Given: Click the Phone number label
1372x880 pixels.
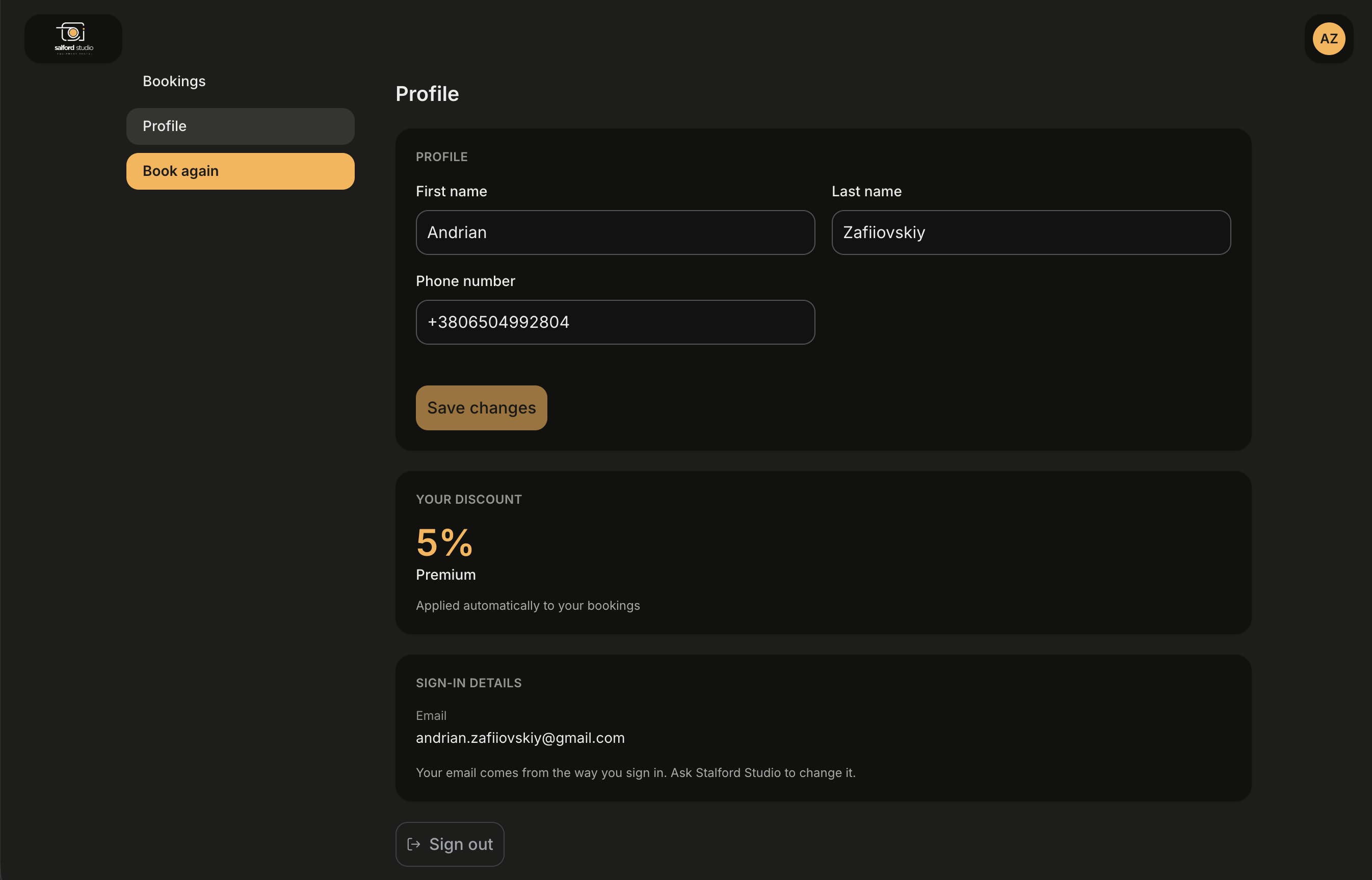Looking at the screenshot, I should 465,281.
